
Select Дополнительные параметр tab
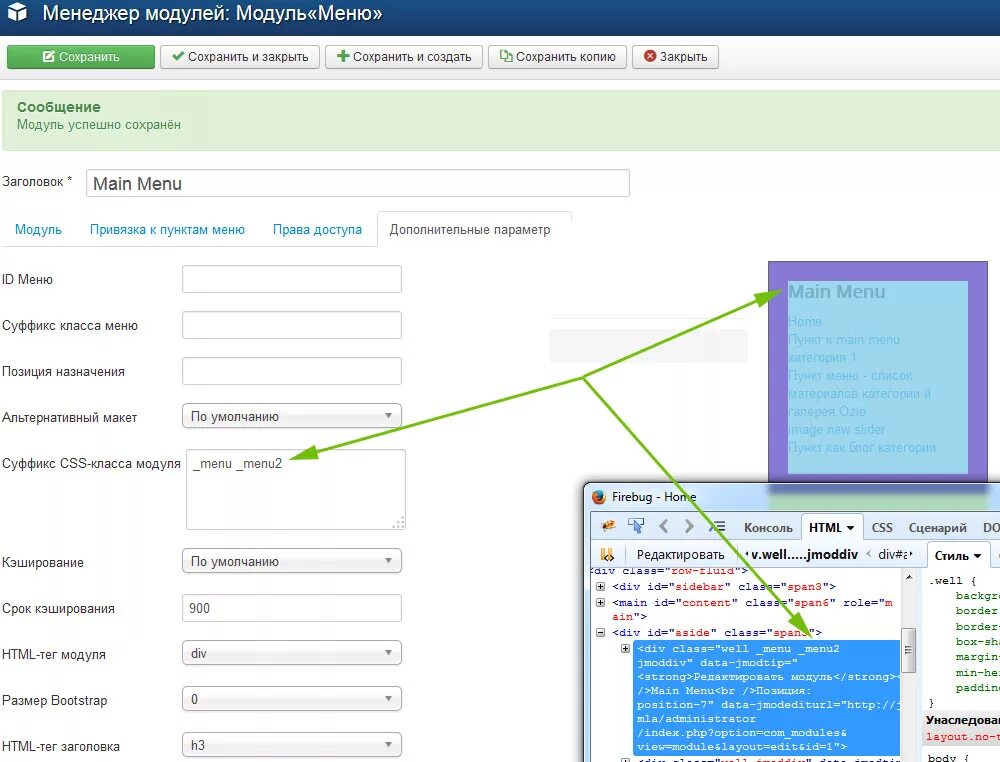click(x=470, y=230)
